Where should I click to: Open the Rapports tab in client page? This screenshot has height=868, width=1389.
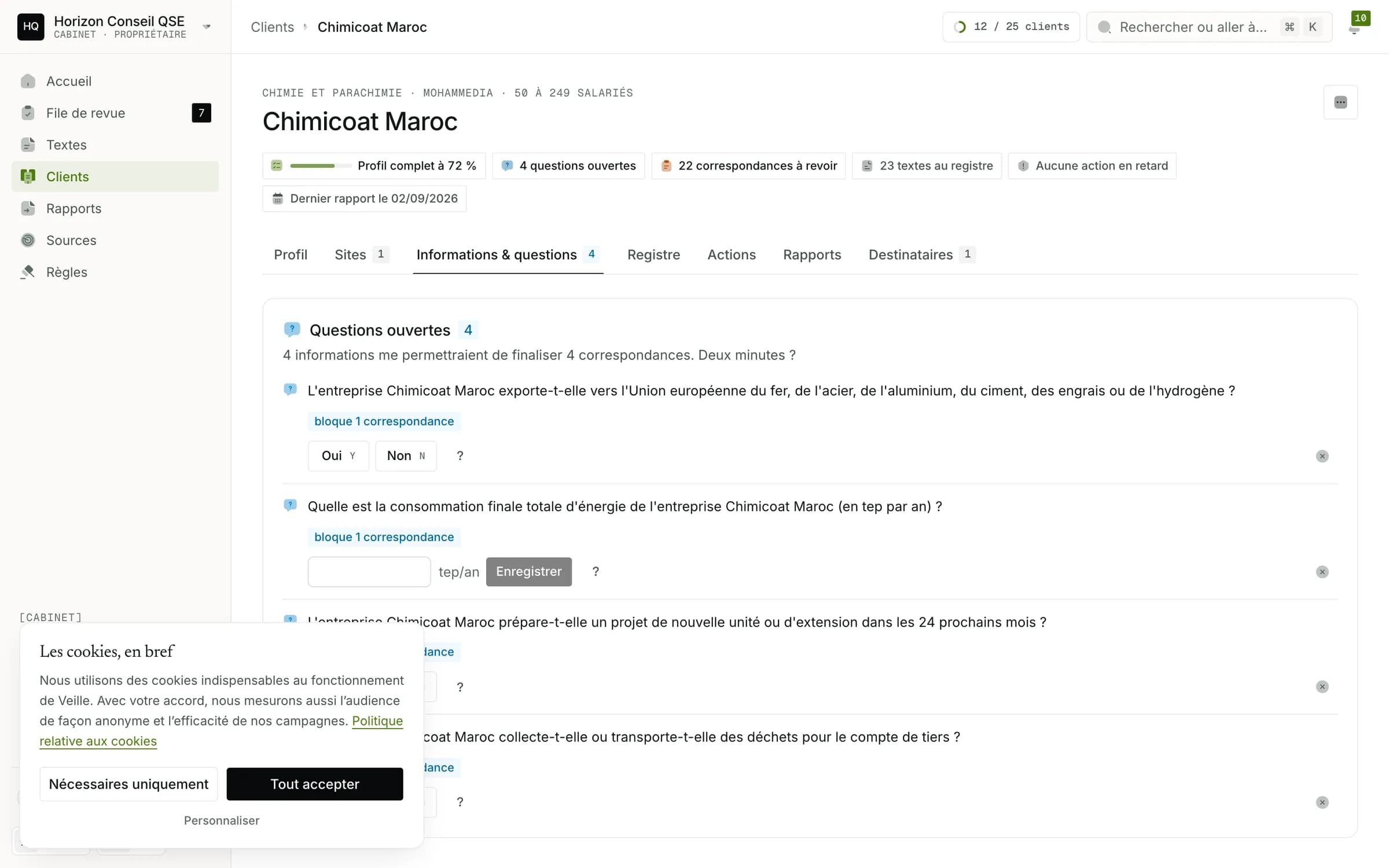click(x=812, y=255)
